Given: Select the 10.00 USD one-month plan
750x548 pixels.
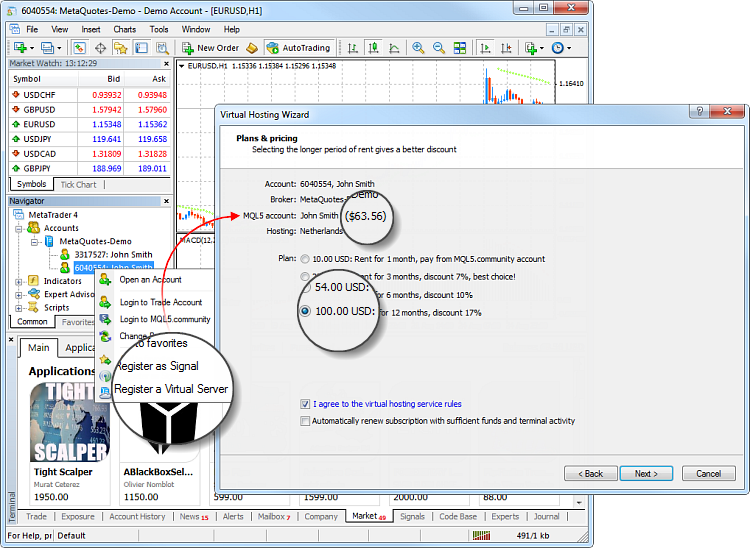Looking at the screenshot, I should 306,258.
